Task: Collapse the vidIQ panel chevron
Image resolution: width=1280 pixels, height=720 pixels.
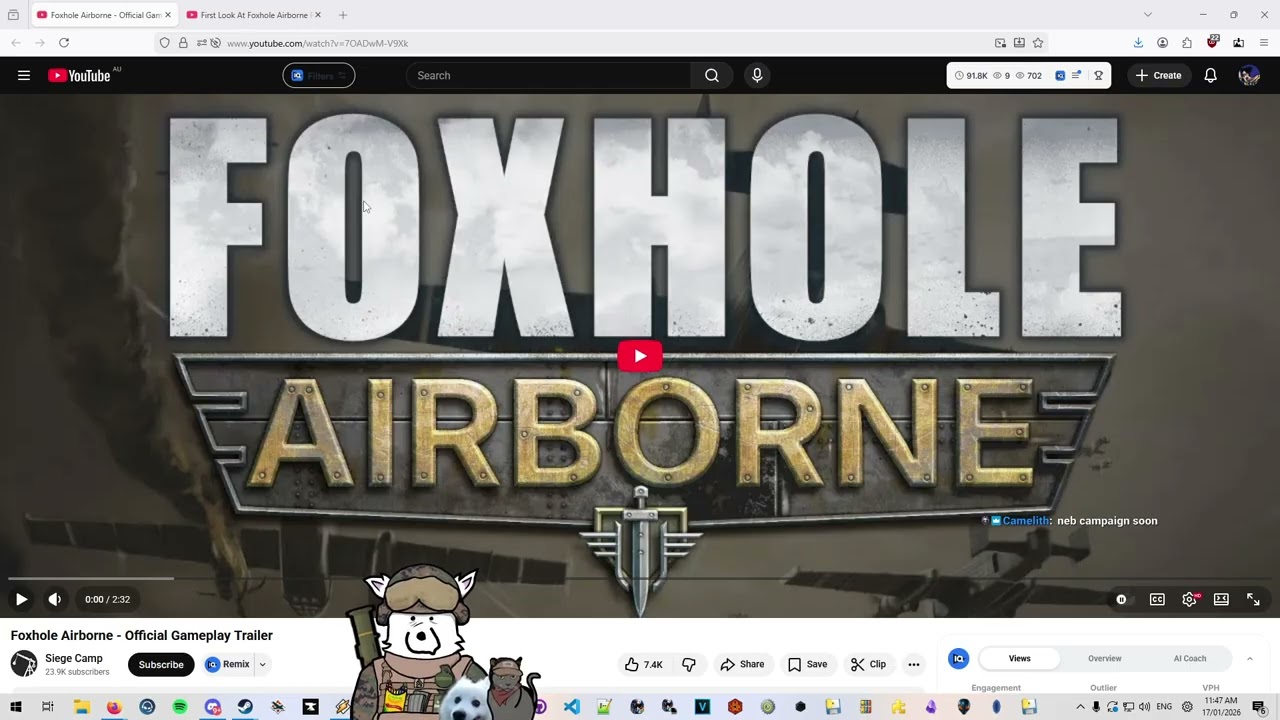Action: 1249,658
